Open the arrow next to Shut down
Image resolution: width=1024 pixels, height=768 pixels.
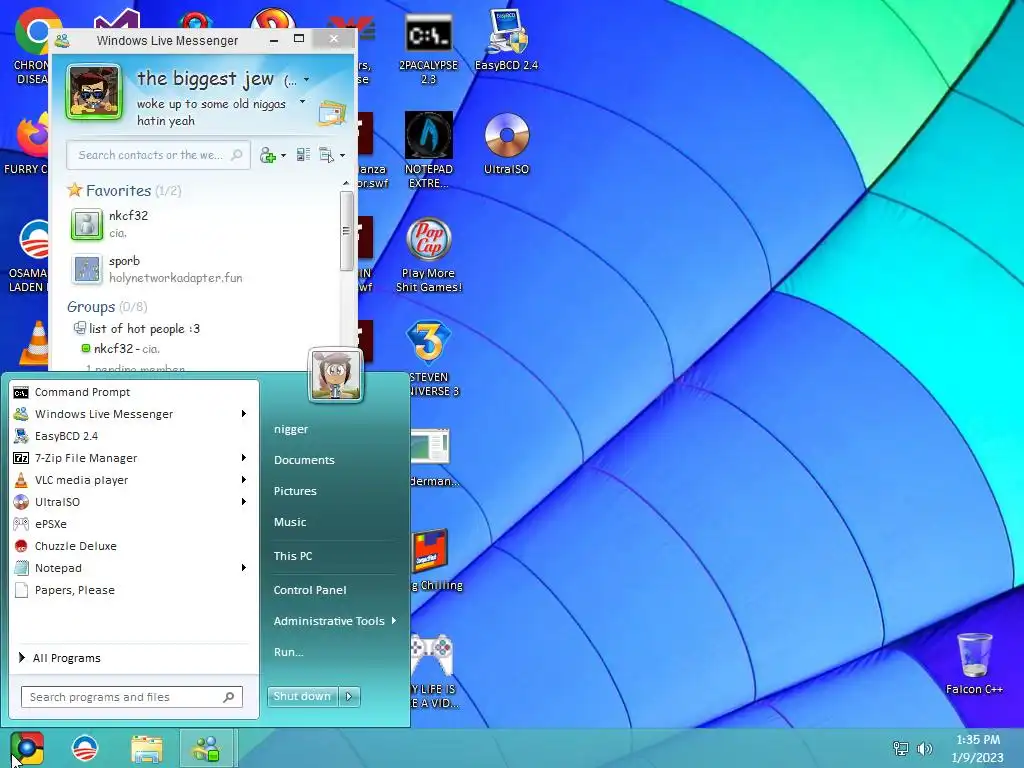click(349, 697)
